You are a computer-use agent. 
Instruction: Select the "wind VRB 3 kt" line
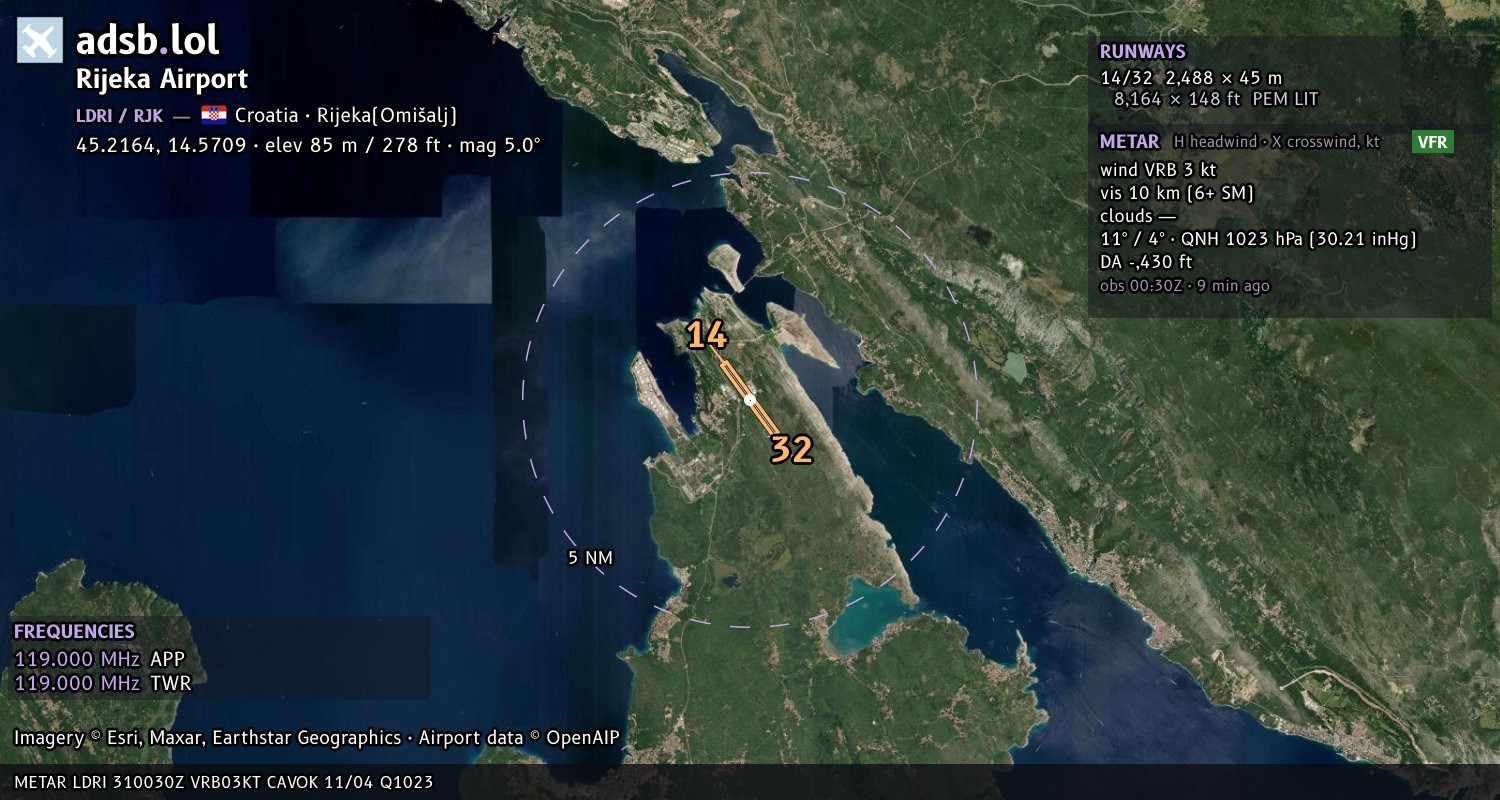coord(1158,169)
